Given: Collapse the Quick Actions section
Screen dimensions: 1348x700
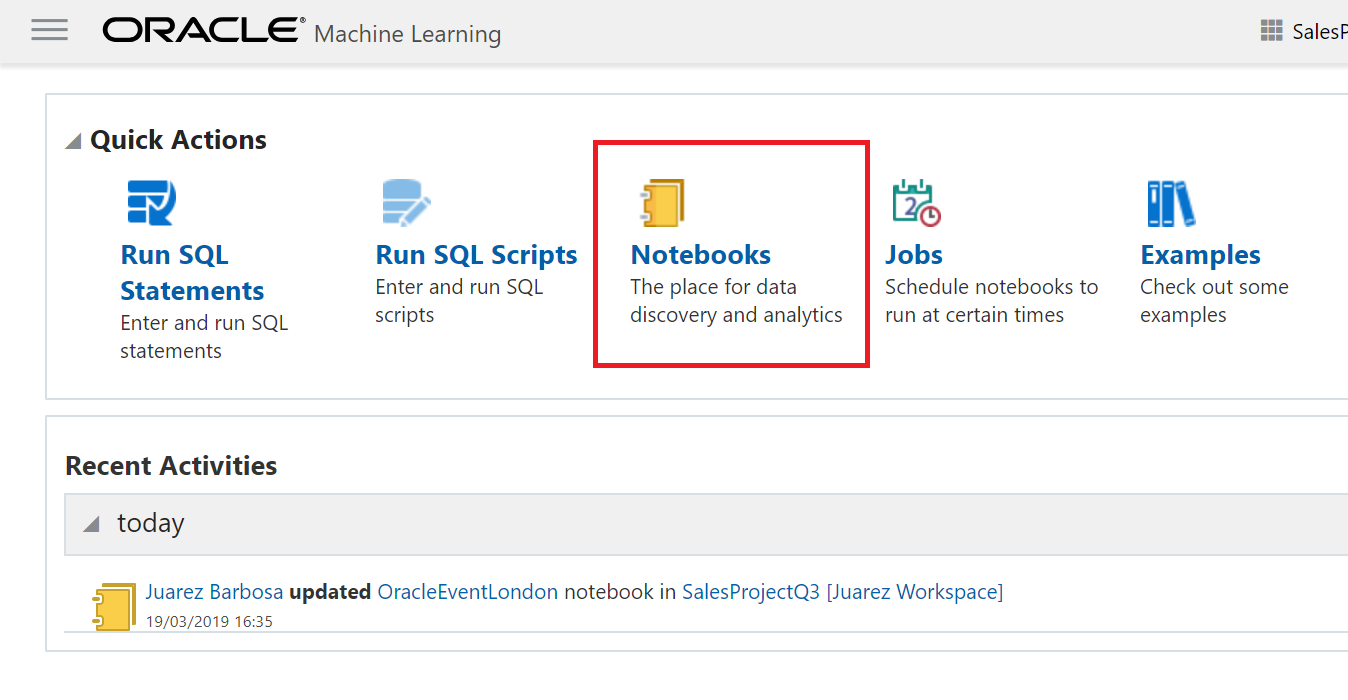Looking at the screenshot, I should click(72, 141).
